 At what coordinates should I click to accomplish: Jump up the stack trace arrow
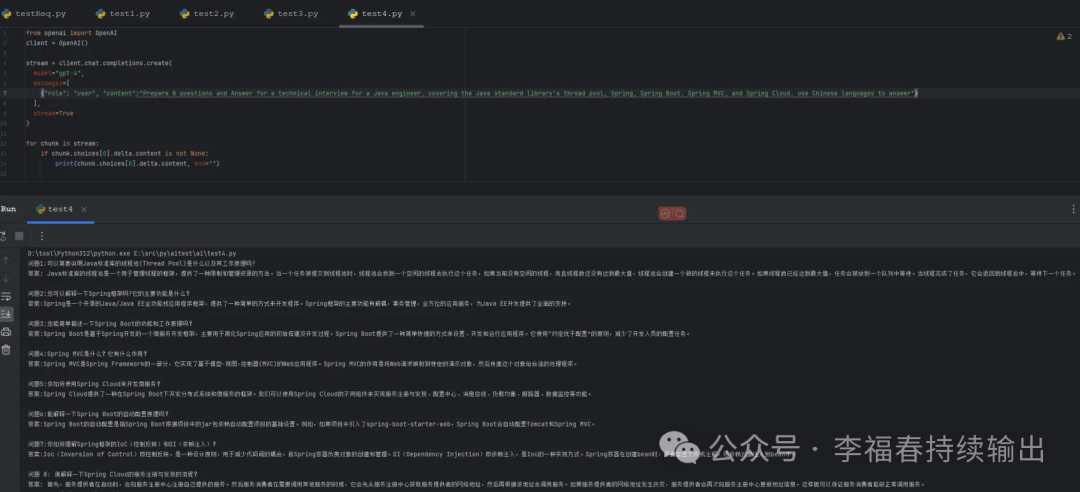point(6,260)
